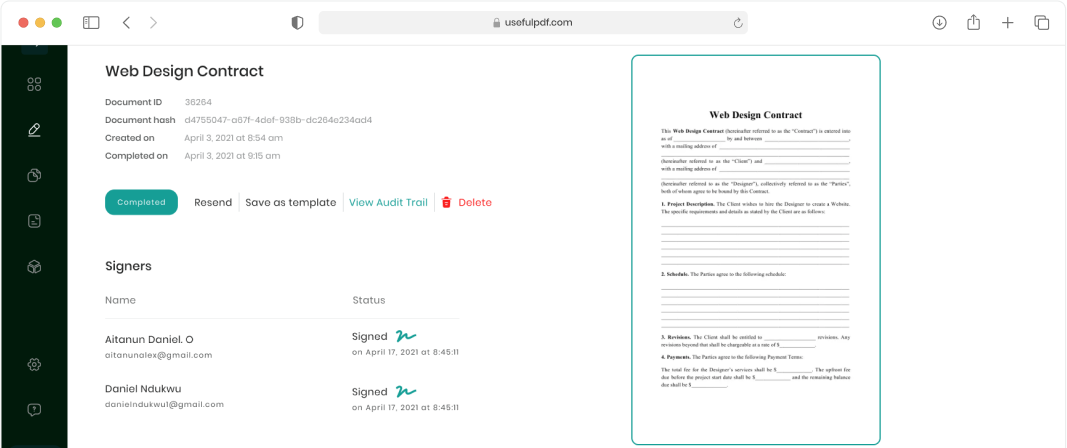Click Save as template
Viewport: 1067px width, 448px height.
point(291,202)
